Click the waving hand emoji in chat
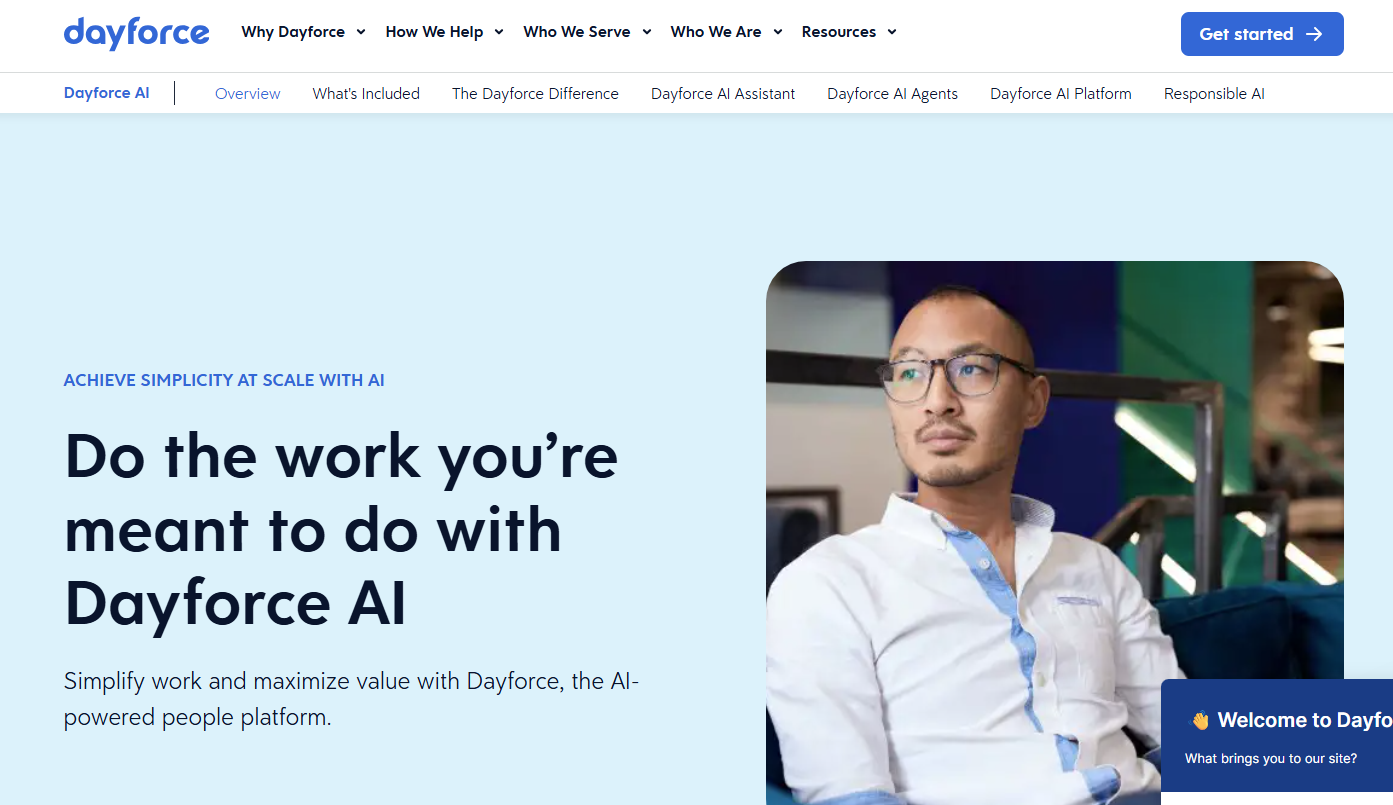Screen dimensions: 1393x805 (x=1200, y=720)
